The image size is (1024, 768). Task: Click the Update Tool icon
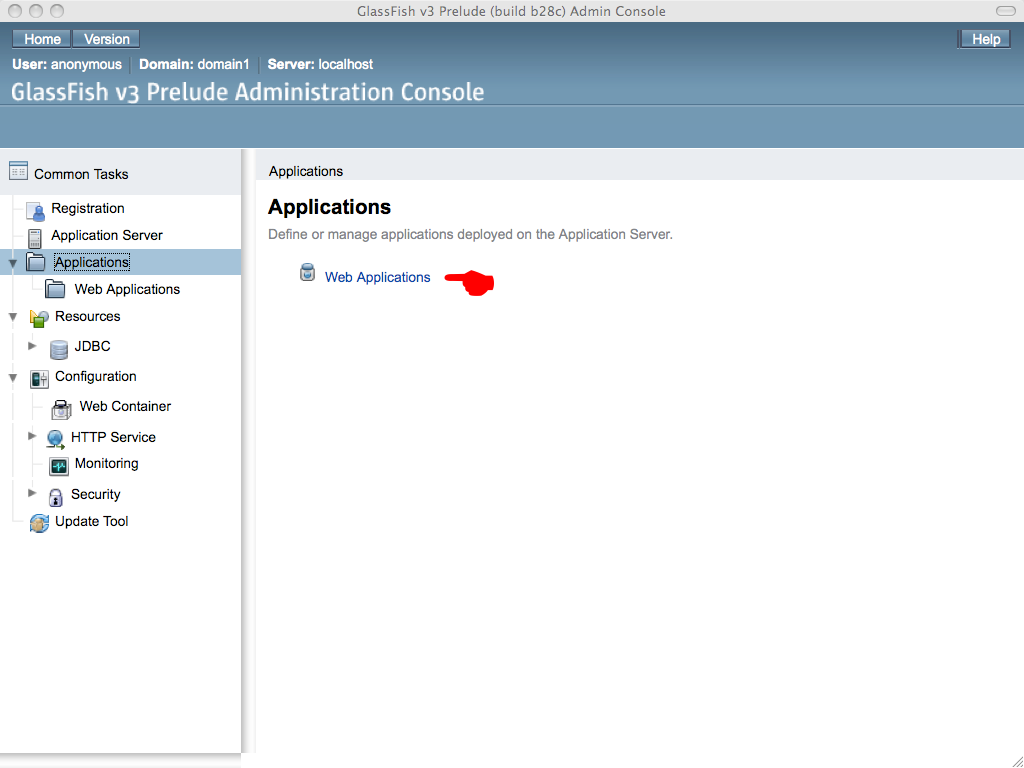(39, 523)
